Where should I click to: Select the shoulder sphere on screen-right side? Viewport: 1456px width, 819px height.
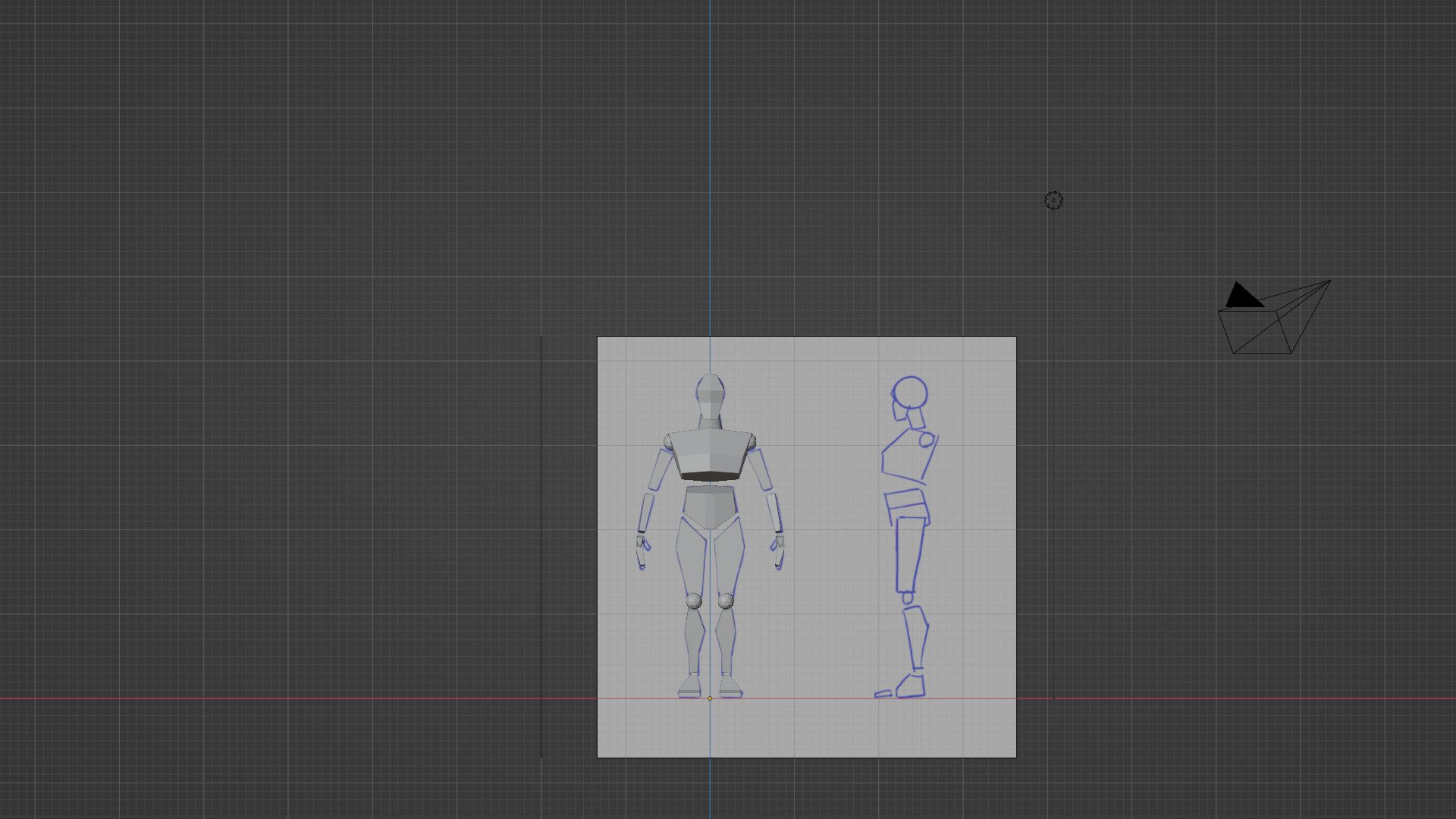[x=752, y=441]
